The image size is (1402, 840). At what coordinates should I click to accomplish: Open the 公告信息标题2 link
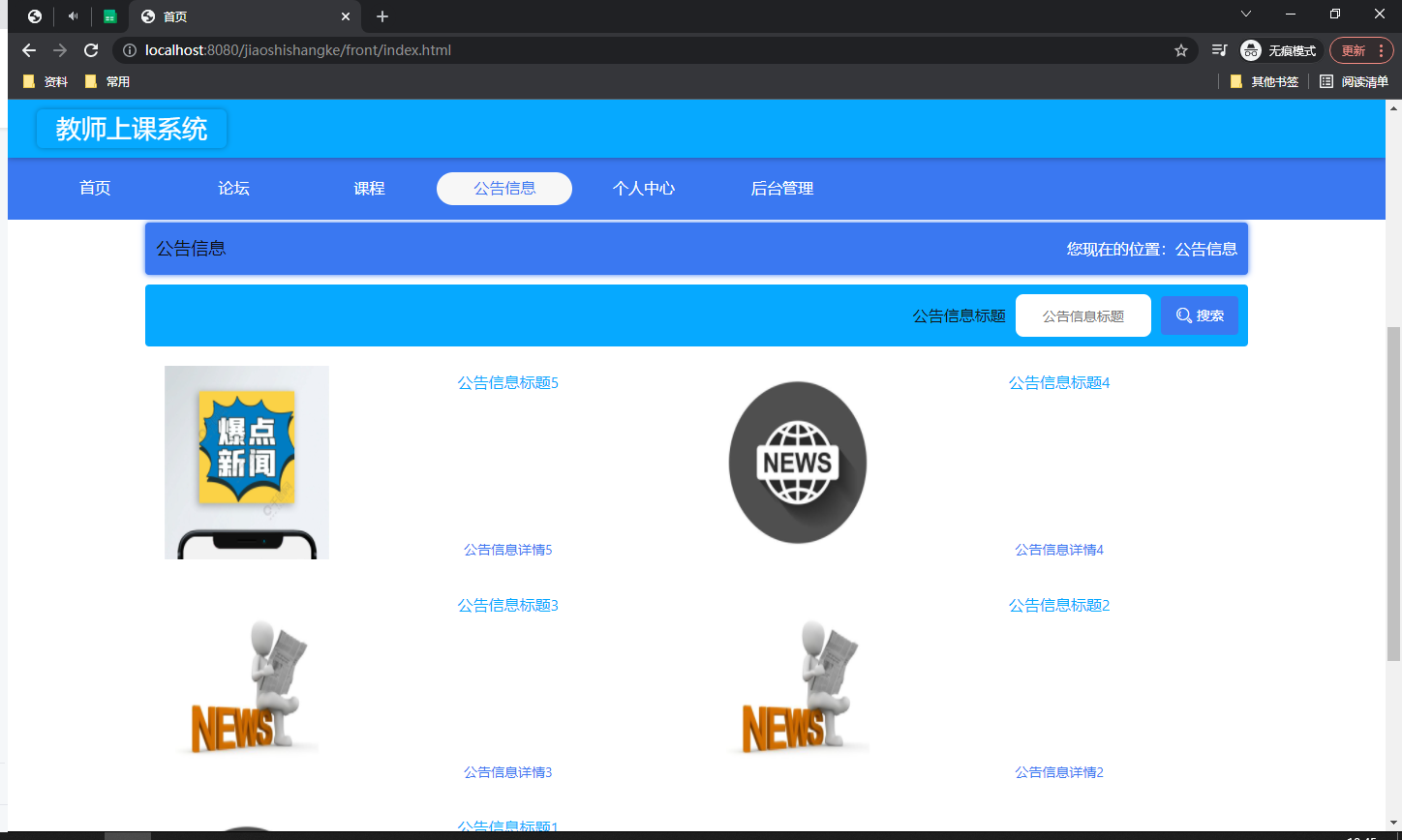[1059, 605]
